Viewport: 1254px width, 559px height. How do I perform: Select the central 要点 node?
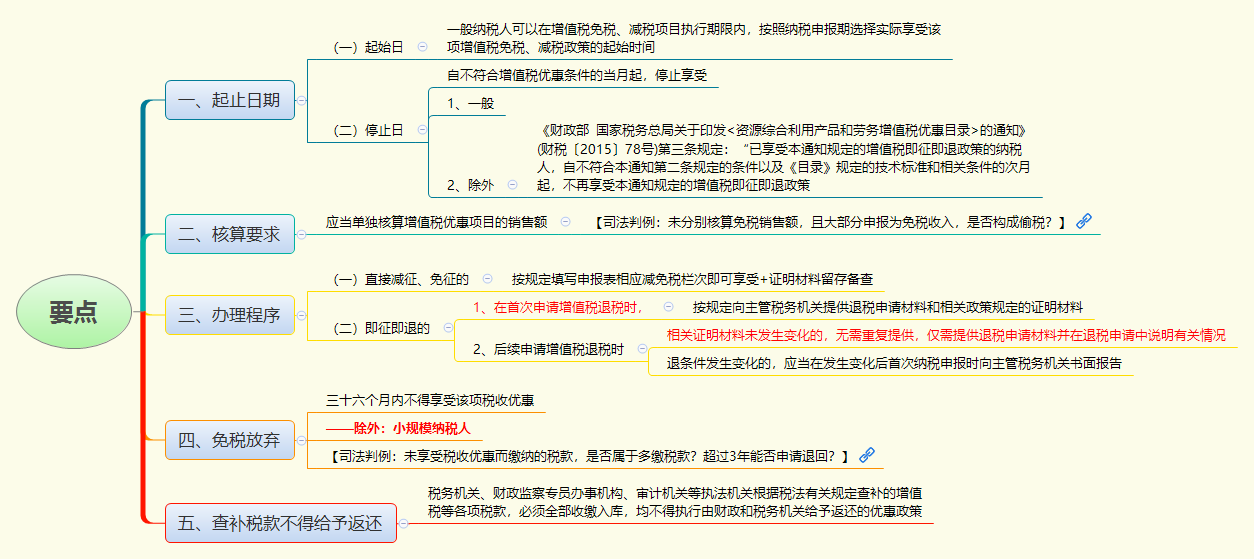(74, 313)
